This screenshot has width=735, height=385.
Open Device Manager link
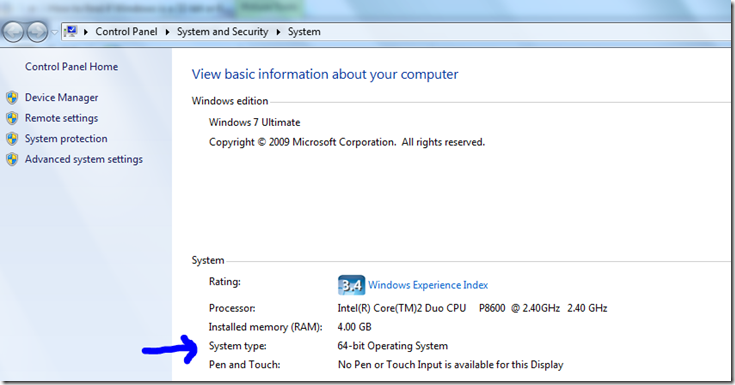(x=61, y=98)
